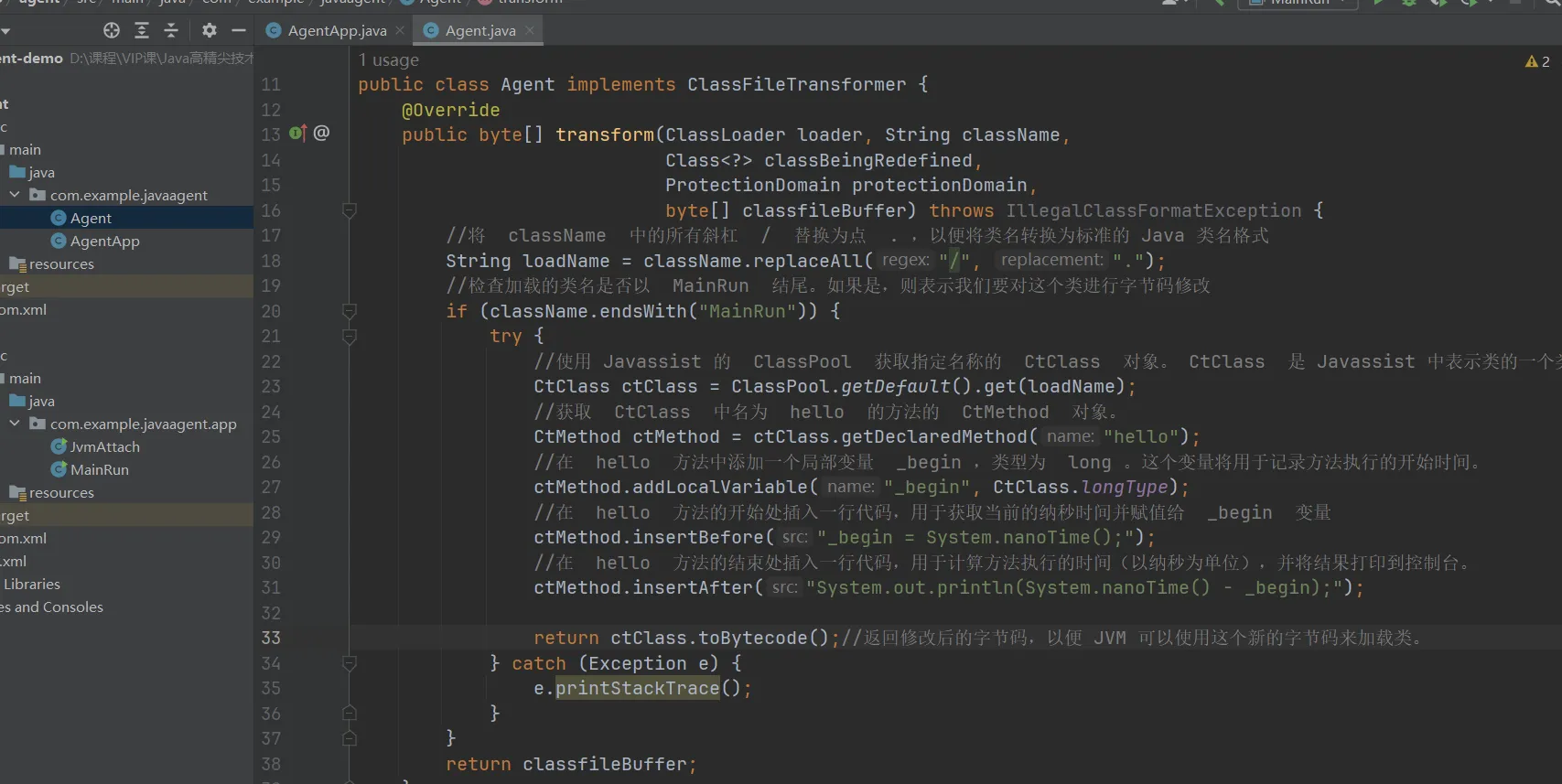The height and width of the screenshot is (784, 1562).
Task: Click the insertAfter method call
Action: pyautogui.click(x=698, y=587)
